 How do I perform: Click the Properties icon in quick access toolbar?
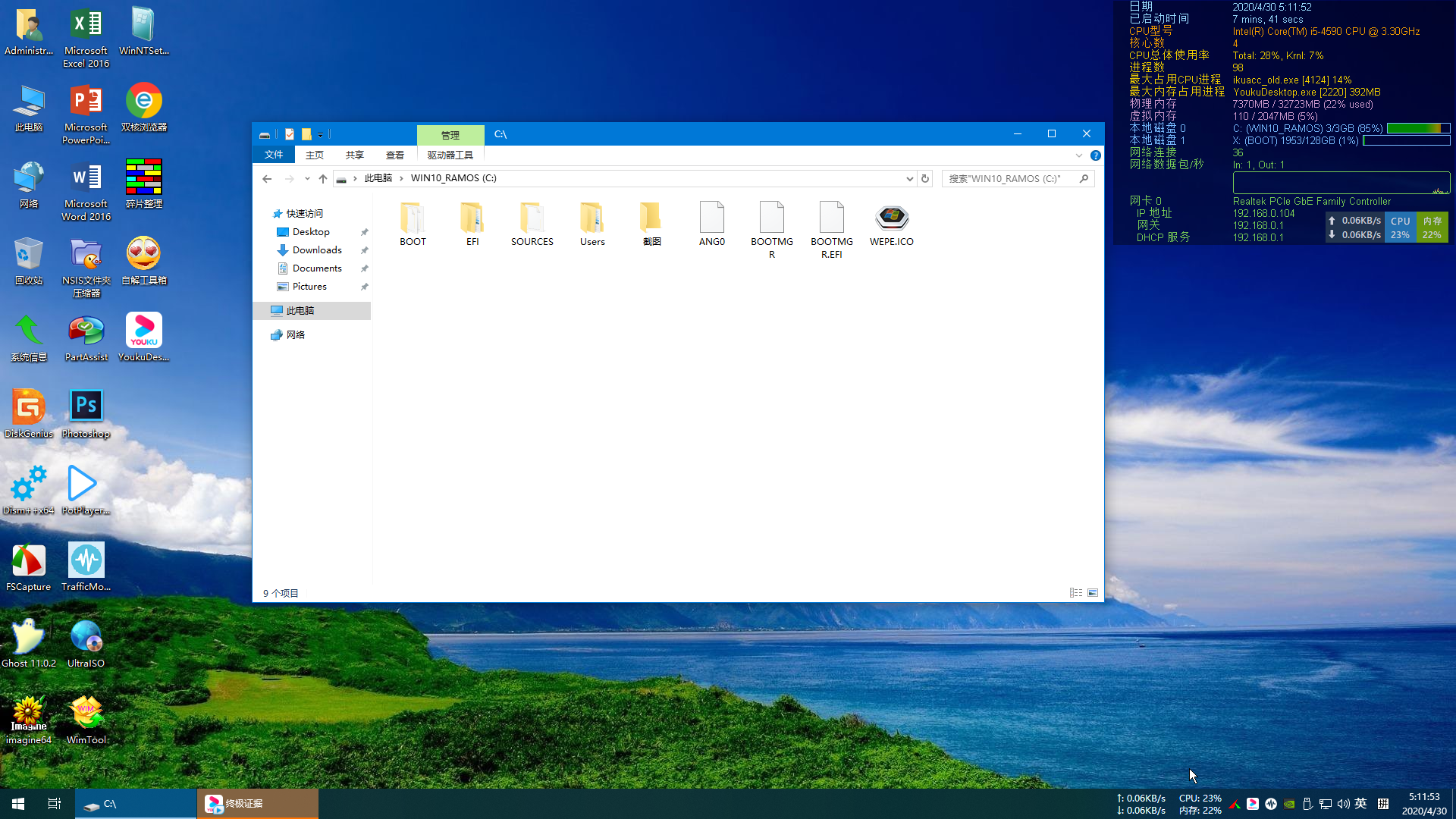(x=290, y=134)
